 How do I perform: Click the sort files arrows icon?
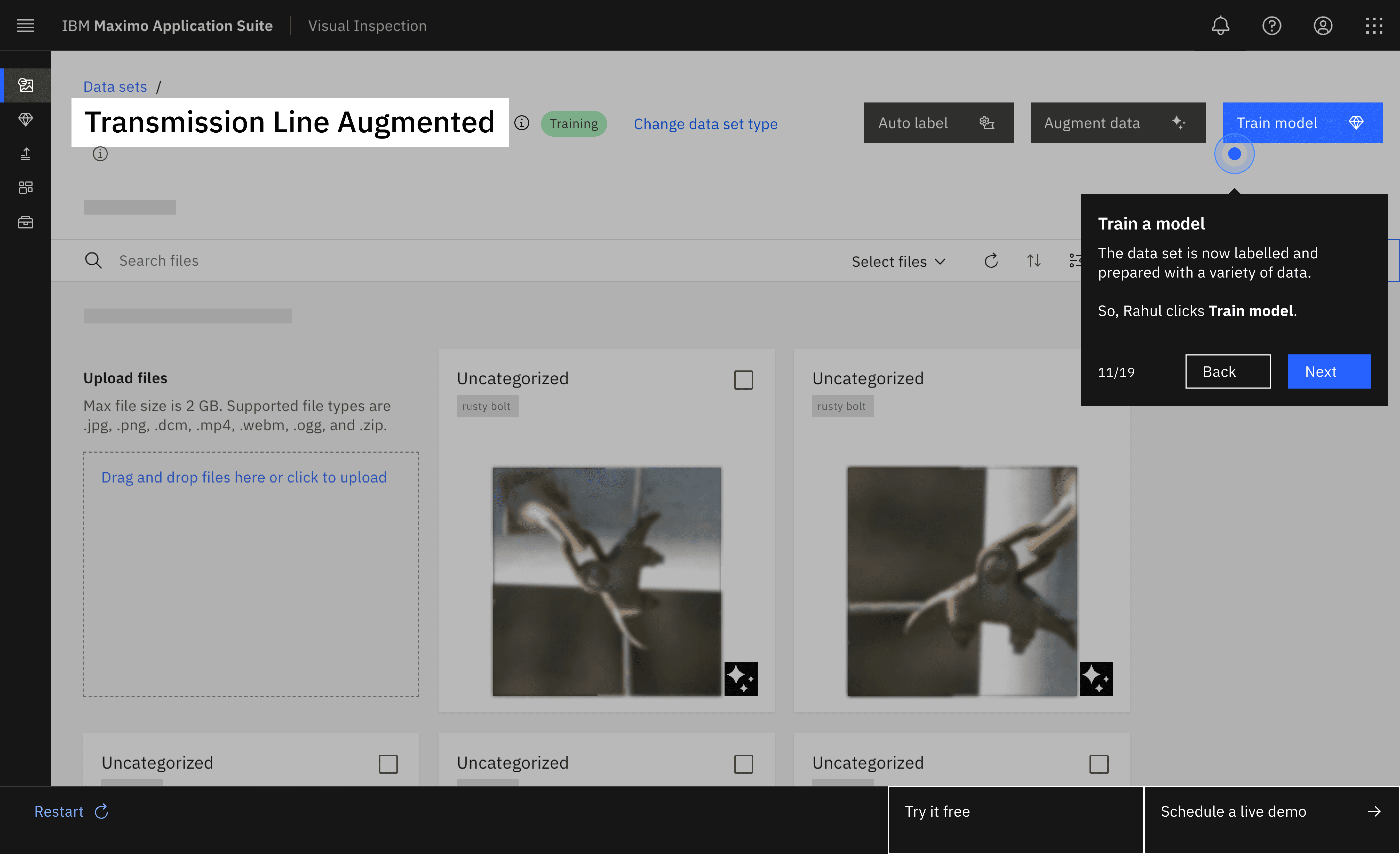(x=1033, y=261)
